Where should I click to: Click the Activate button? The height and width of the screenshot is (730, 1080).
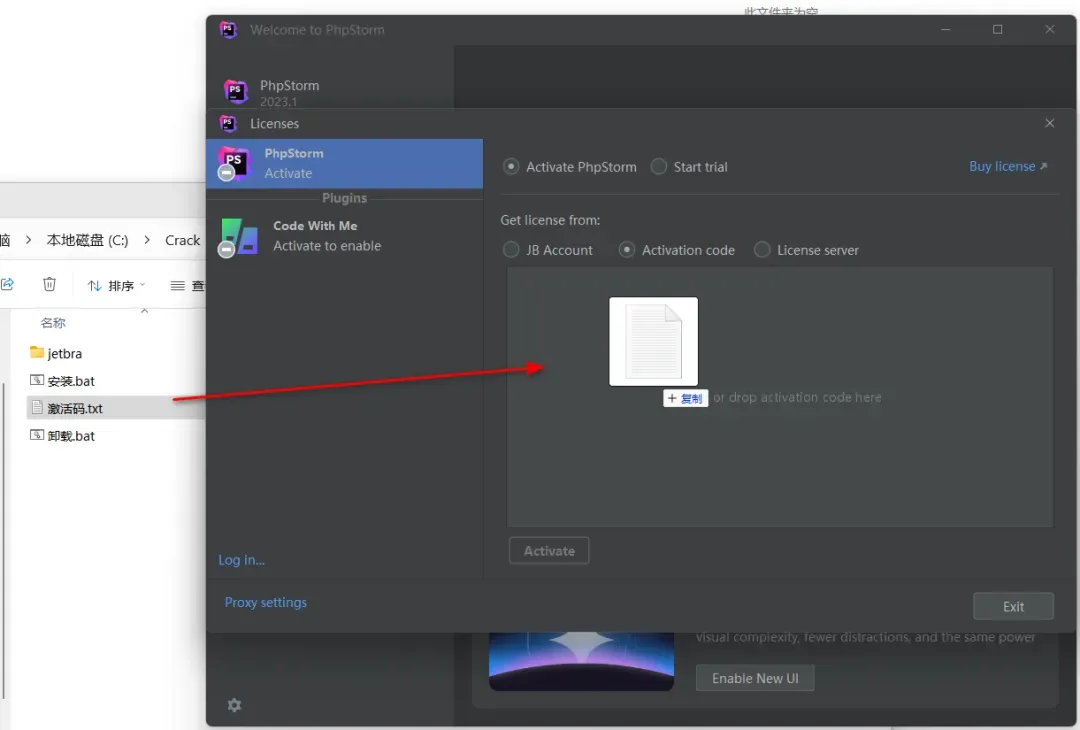[x=549, y=551]
